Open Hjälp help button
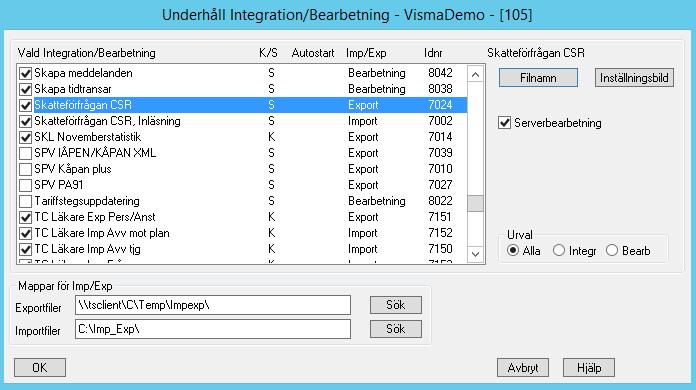The height and width of the screenshot is (390, 696). coord(589,367)
